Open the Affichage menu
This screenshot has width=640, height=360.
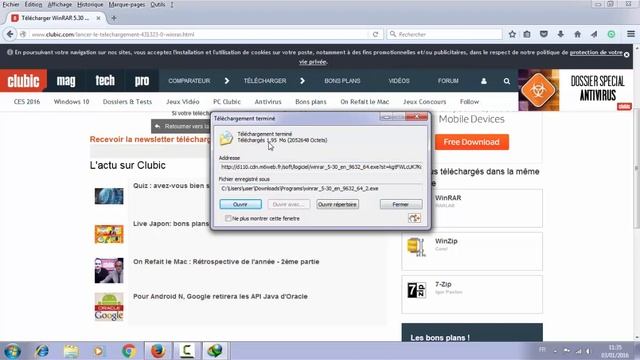[60, 4]
